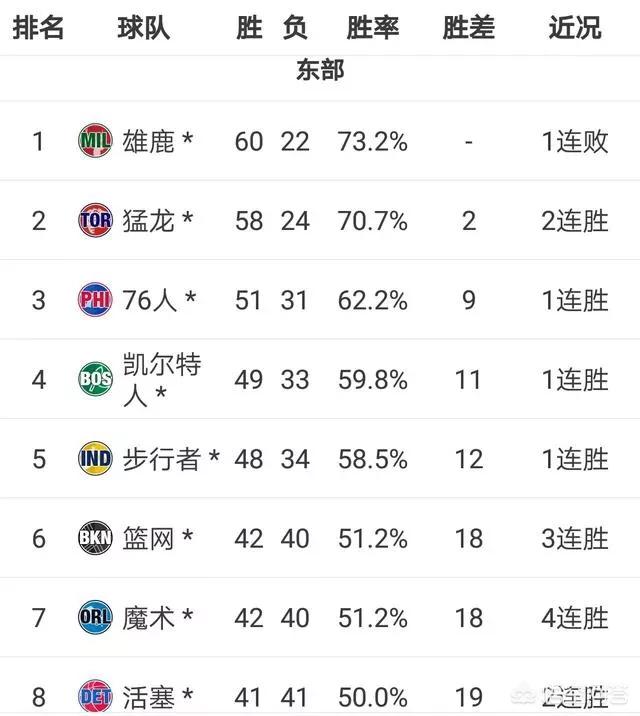
Task: Select the Philadelphia PHI team logo
Action: click(95, 300)
